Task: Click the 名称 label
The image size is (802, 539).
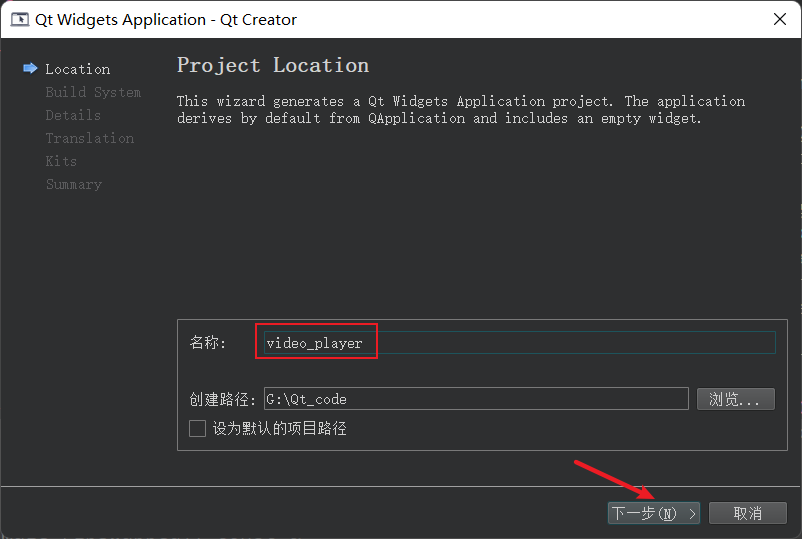Action: coord(208,342)
